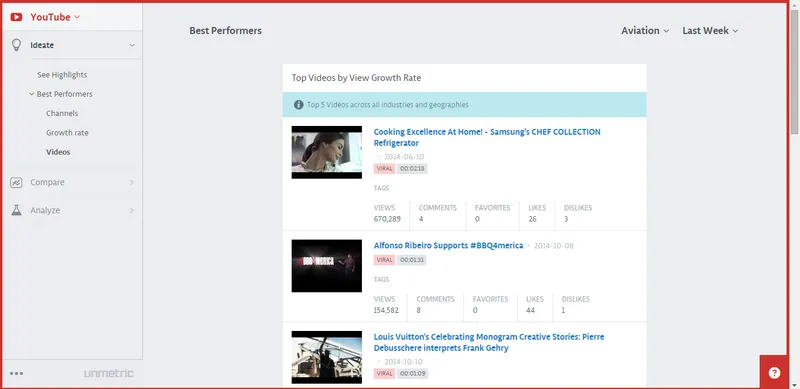Expand the Compare section arrow
This screenshot has height=389, width=800.
tap(132, 182)
